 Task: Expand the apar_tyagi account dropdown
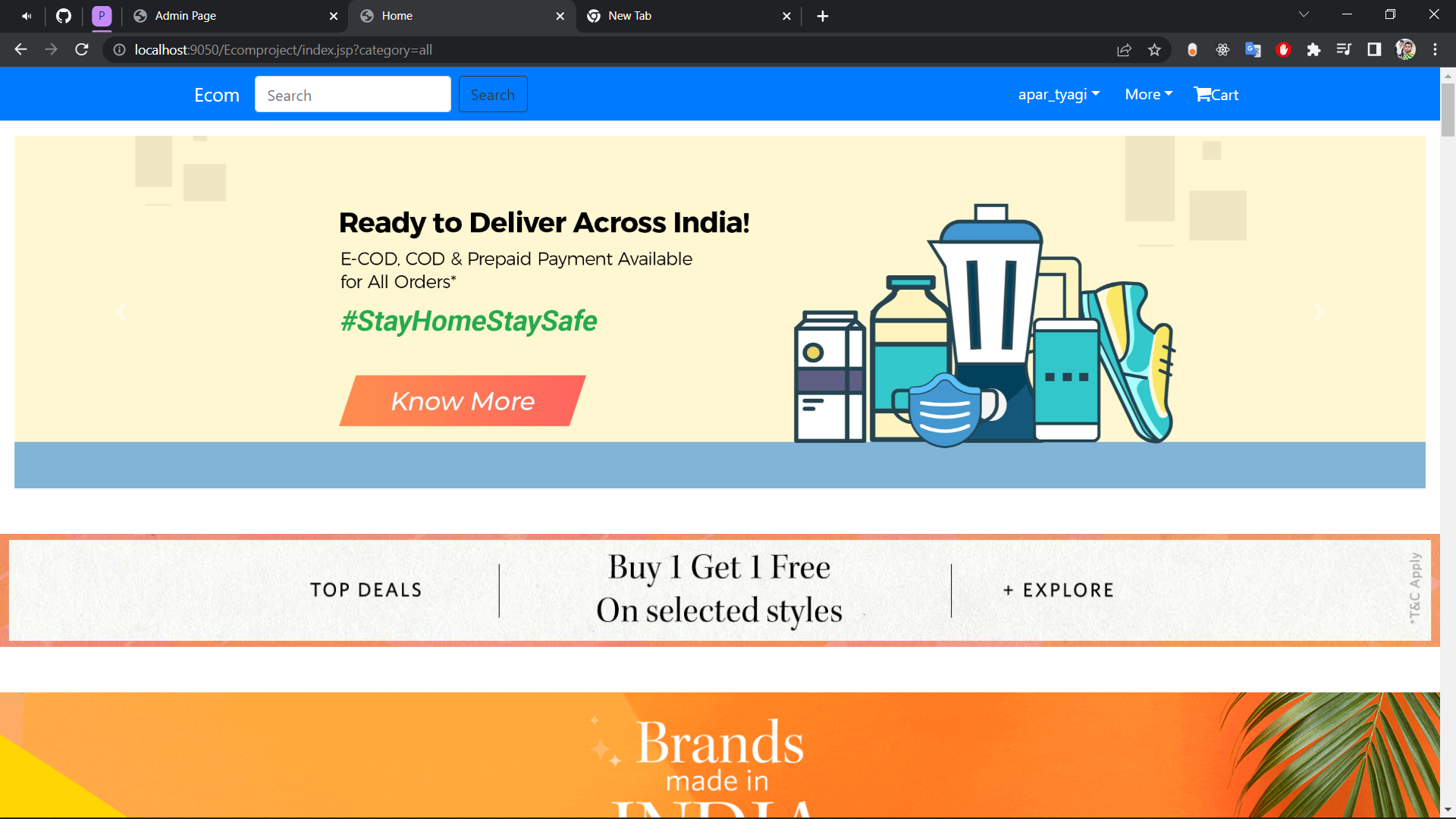pyautogui.click(x=1059, y=95)
